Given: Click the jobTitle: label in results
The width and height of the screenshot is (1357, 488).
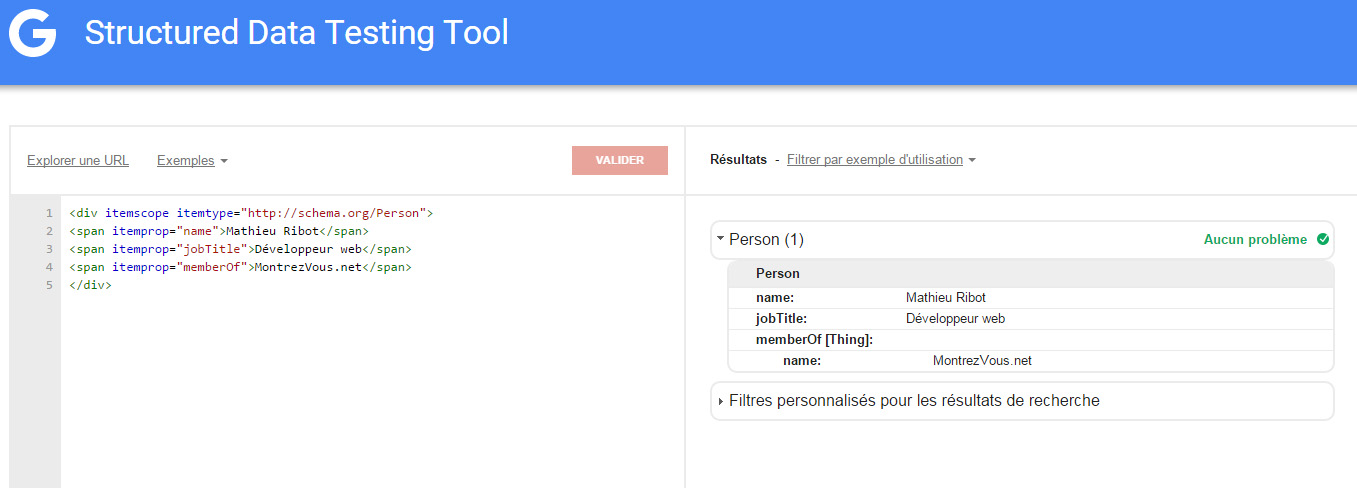Looking at the screenshot, I should (x=782, y=319).
